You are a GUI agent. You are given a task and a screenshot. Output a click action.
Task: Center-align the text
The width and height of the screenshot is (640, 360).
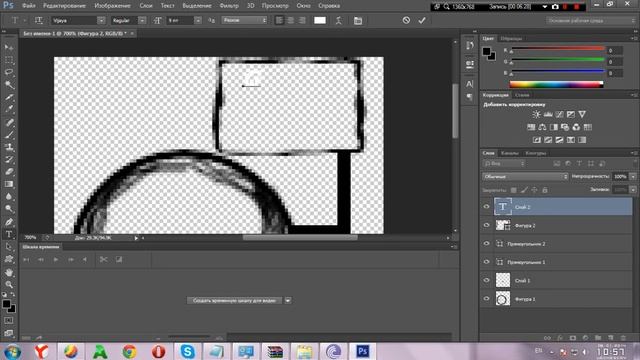291,20
